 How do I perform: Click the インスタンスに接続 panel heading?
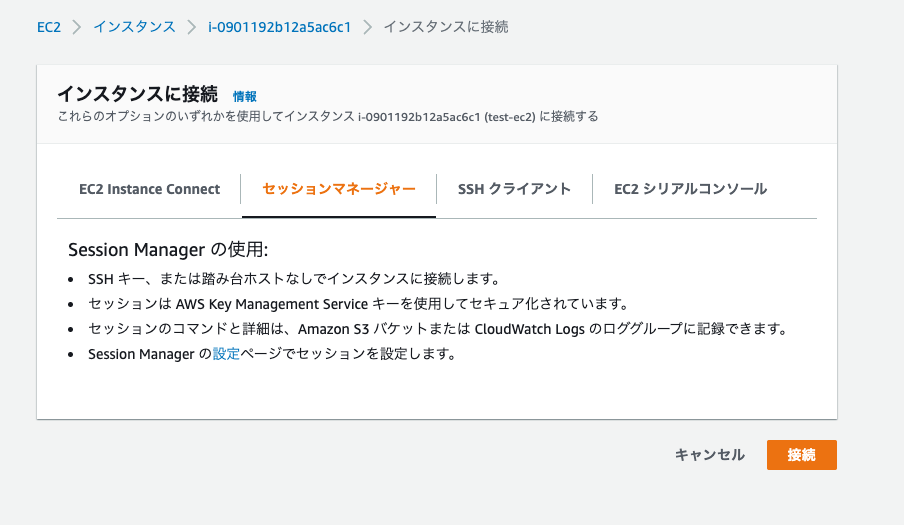pos(137,94)
